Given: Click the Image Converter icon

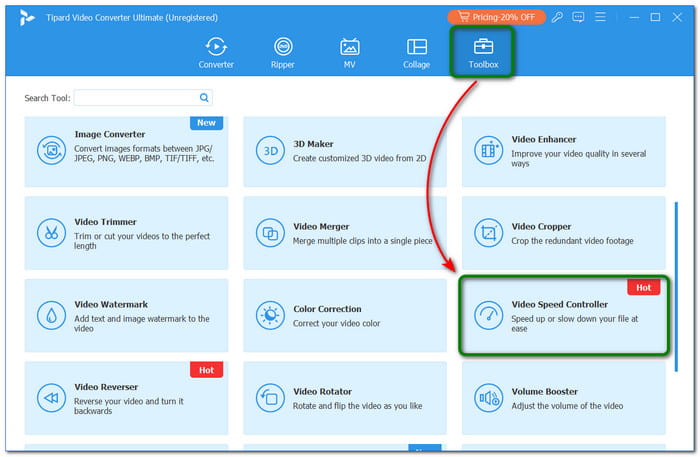Looking at the screenshot, I should 51,150.
